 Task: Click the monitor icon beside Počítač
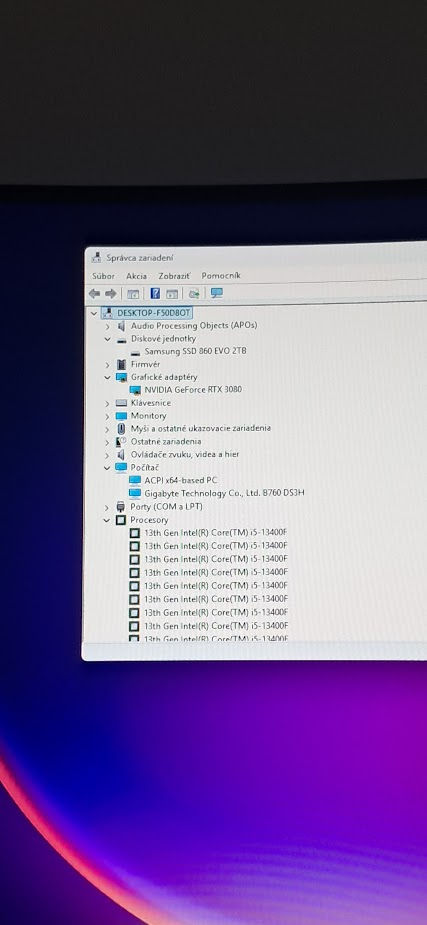121,468
